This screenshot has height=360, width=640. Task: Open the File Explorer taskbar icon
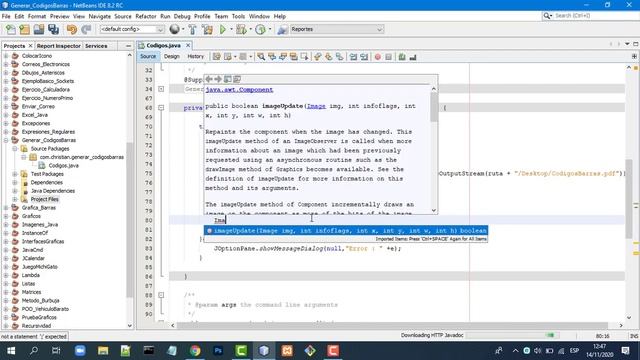tap(103, 351)
